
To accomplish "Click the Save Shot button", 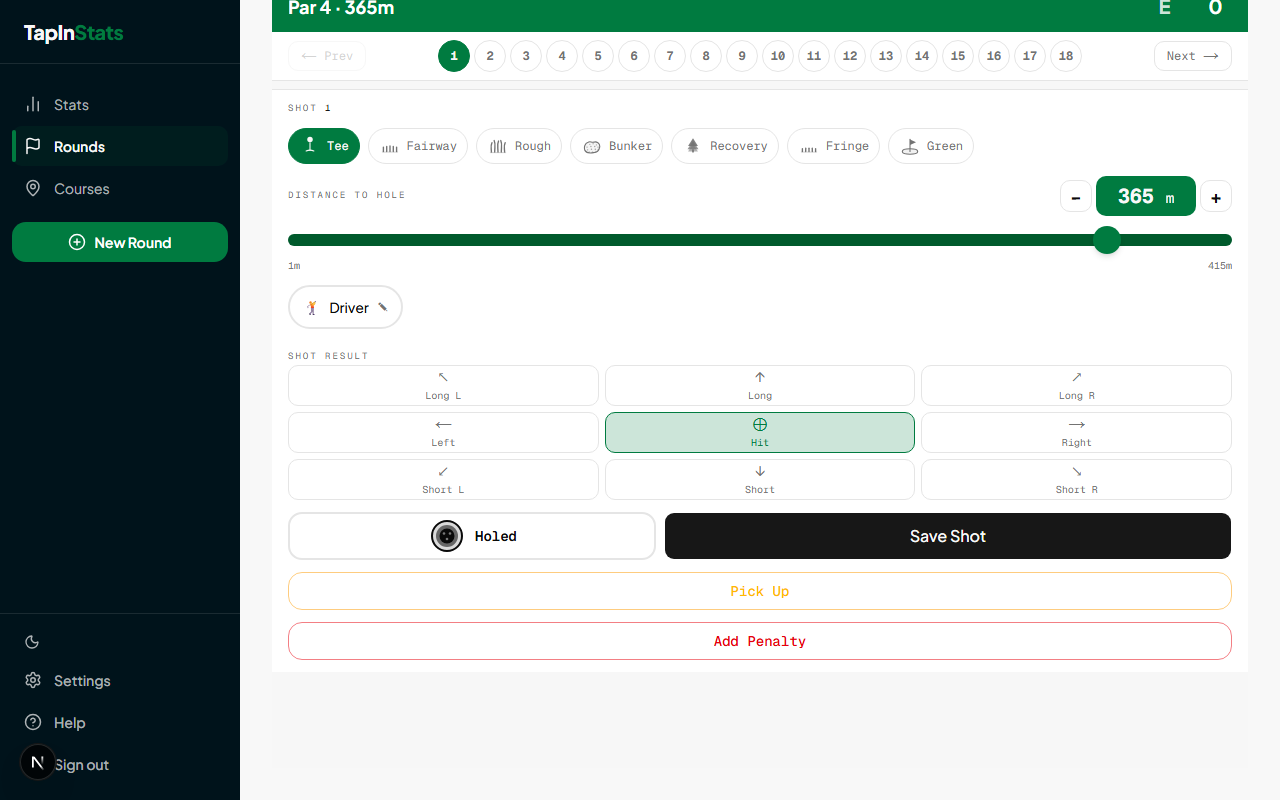I will (947, 536).
